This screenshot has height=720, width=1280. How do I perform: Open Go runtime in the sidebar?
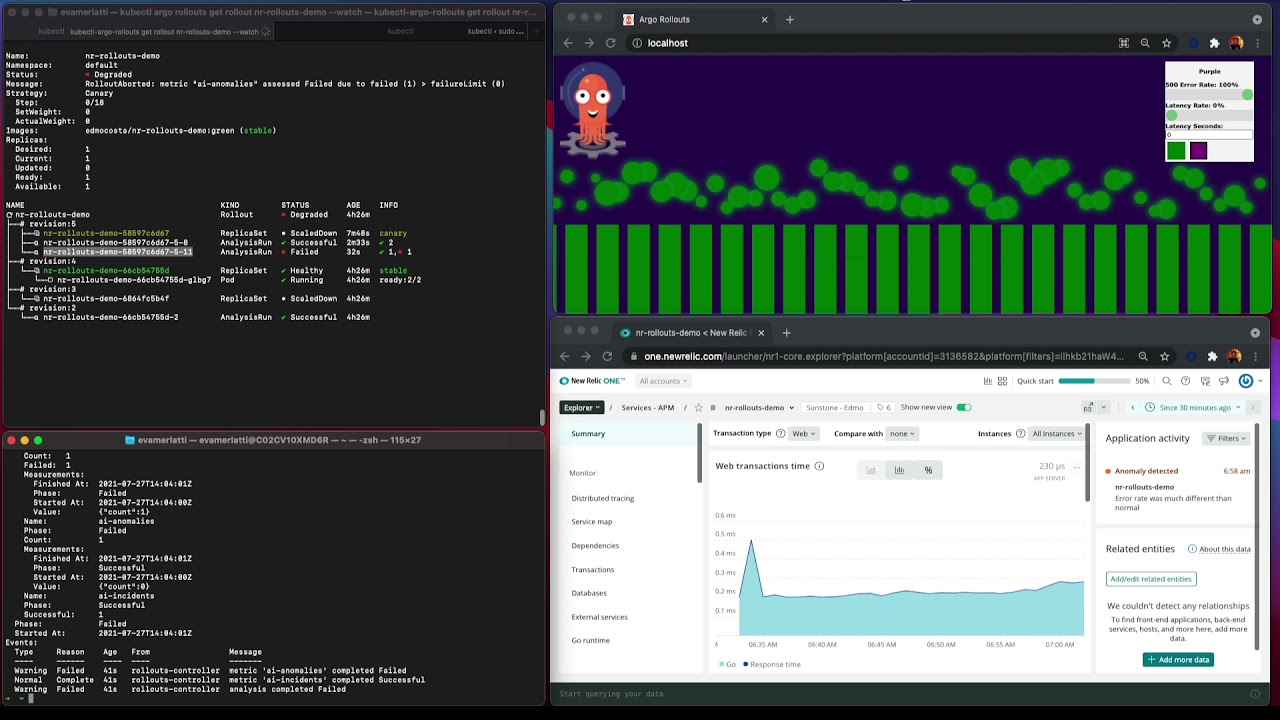point(590,640)
